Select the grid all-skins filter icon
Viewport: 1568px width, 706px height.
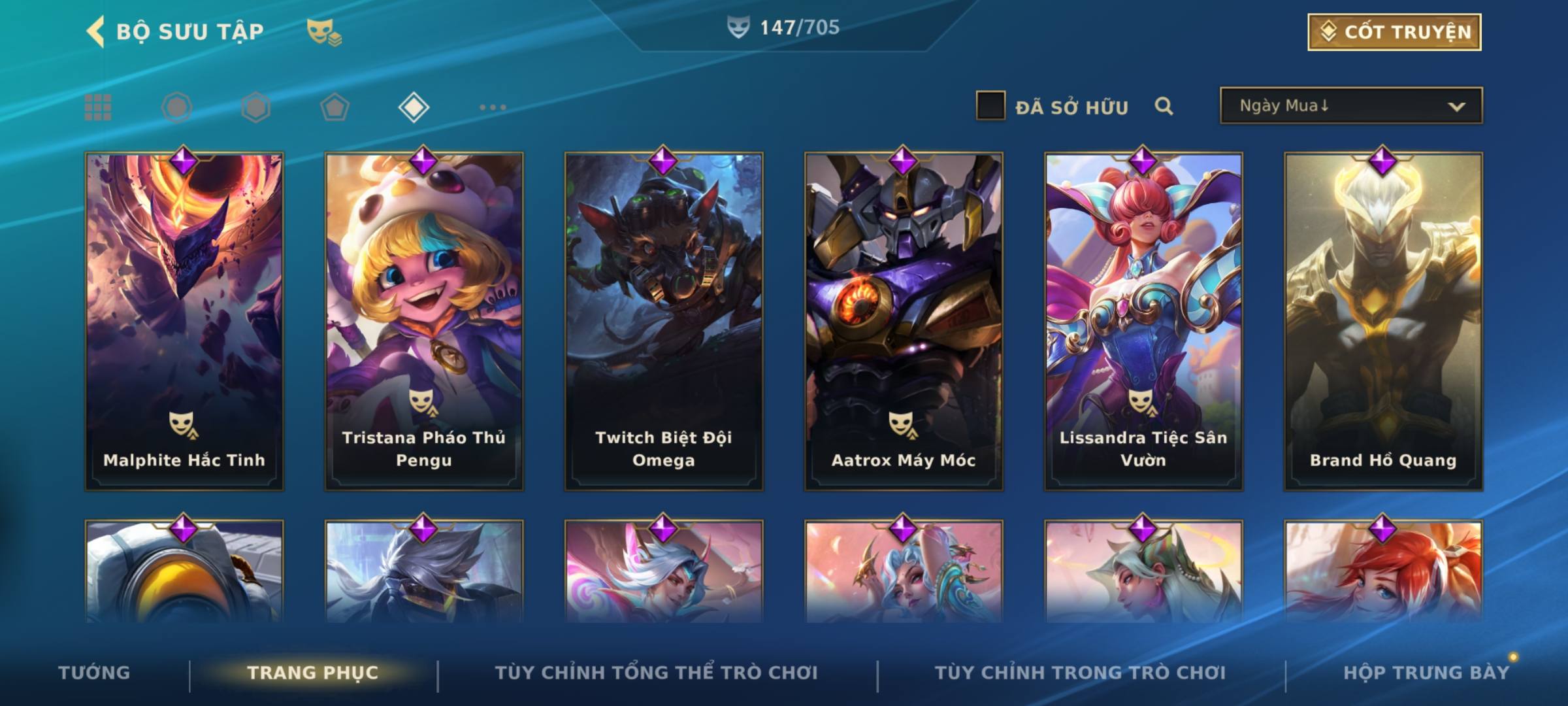click(98, 107)
